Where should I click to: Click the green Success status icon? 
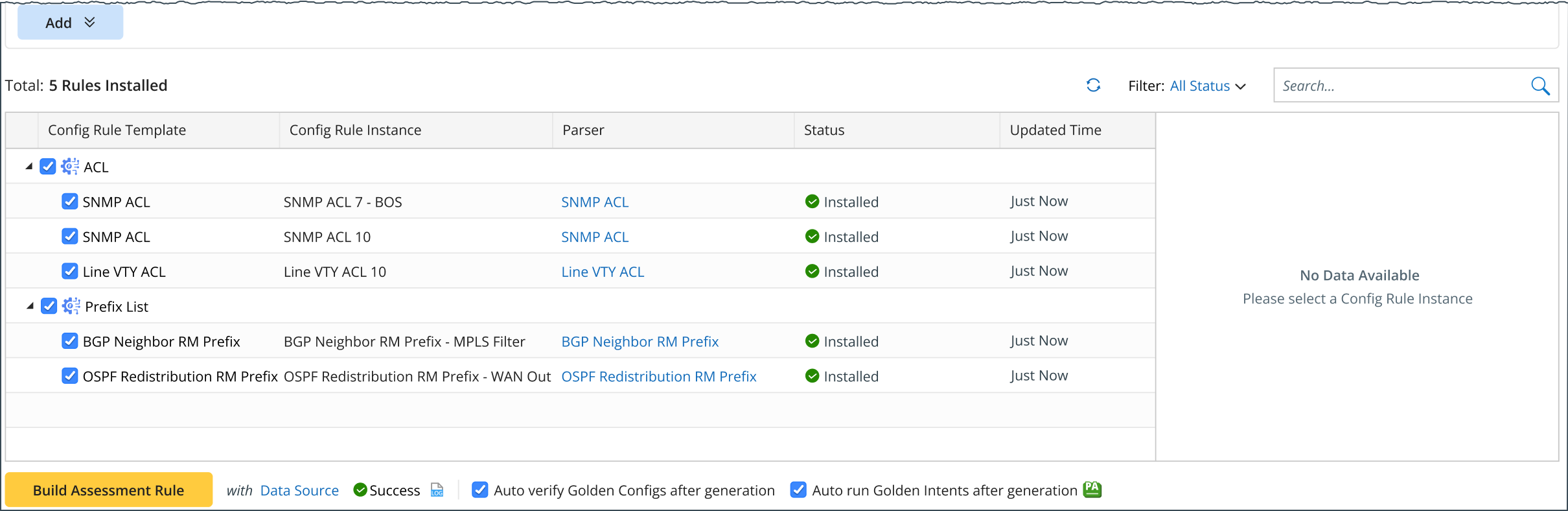pyautogui.click(x=360, y=490)
